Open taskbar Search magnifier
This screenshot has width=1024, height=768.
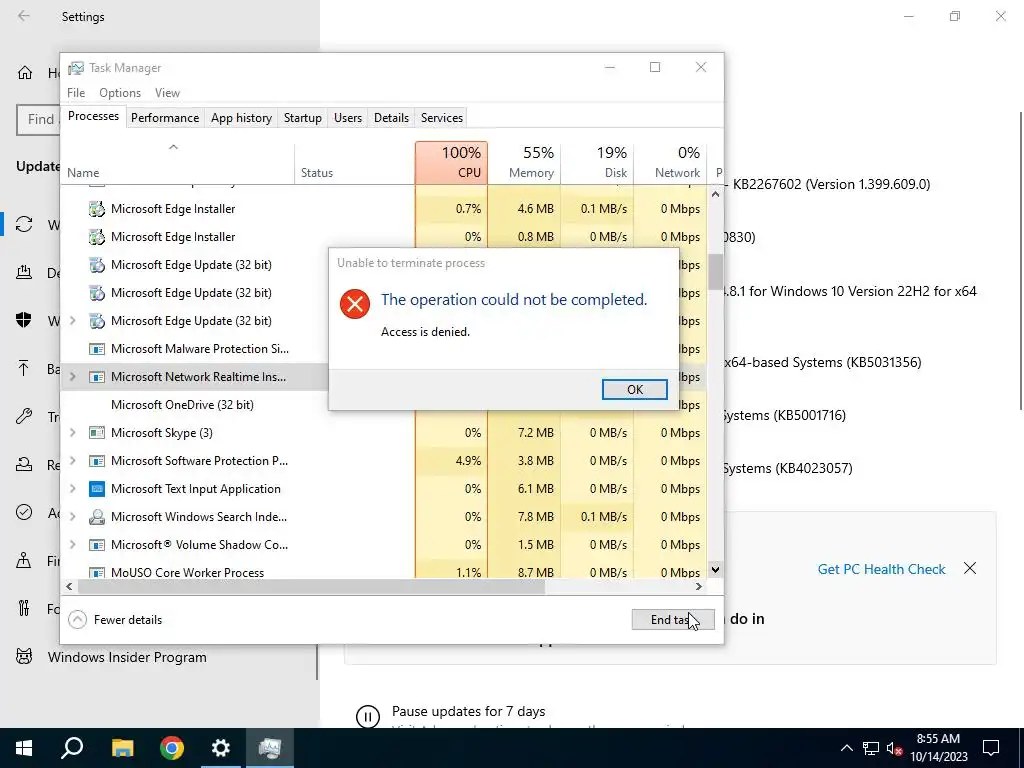click(72, 748)
